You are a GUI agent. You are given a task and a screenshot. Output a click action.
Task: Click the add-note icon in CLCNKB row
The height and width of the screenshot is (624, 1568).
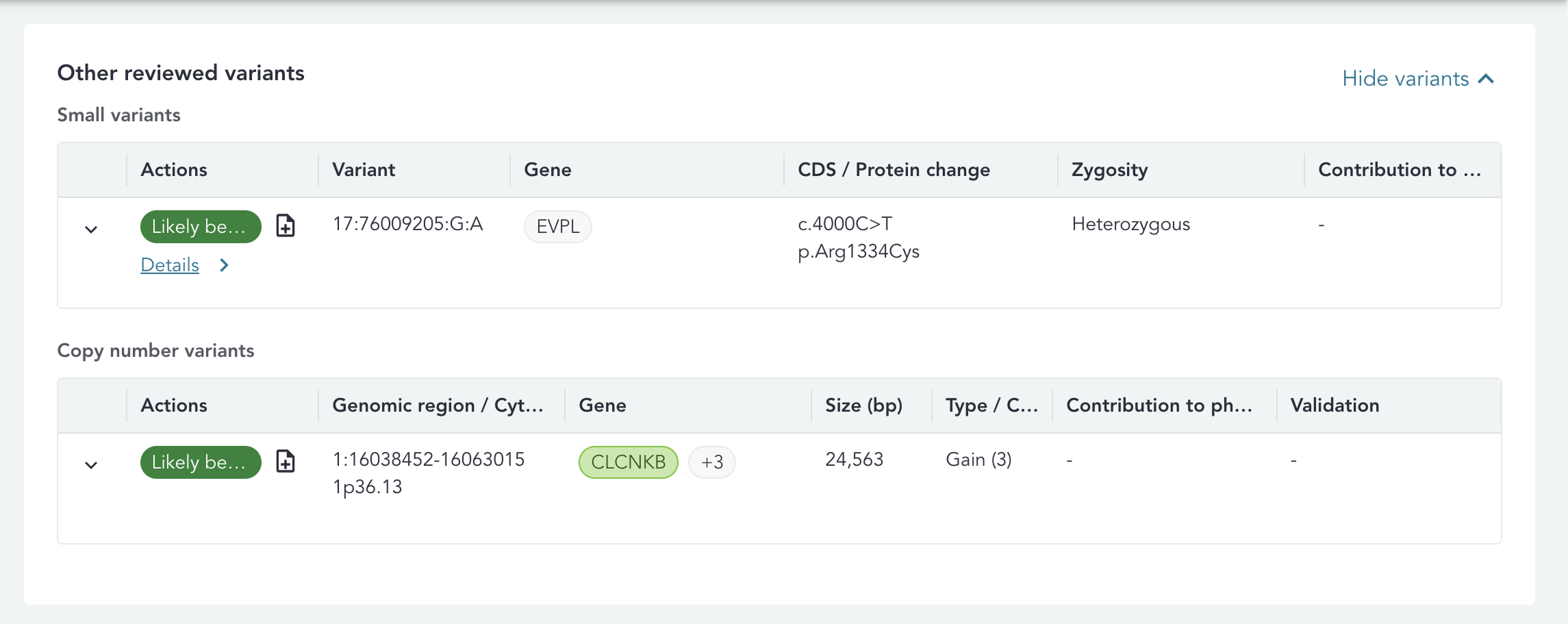286,462
